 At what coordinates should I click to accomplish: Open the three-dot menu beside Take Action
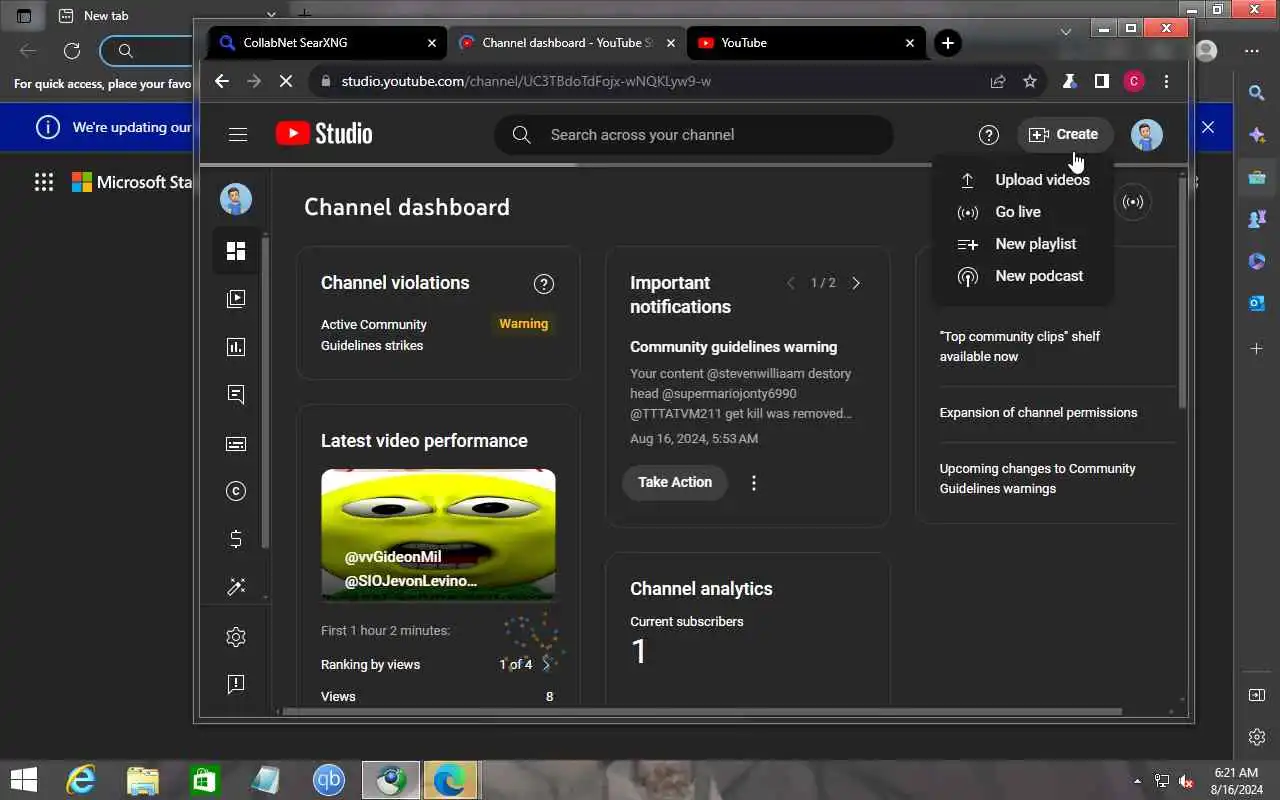click(x=754, y=483)
